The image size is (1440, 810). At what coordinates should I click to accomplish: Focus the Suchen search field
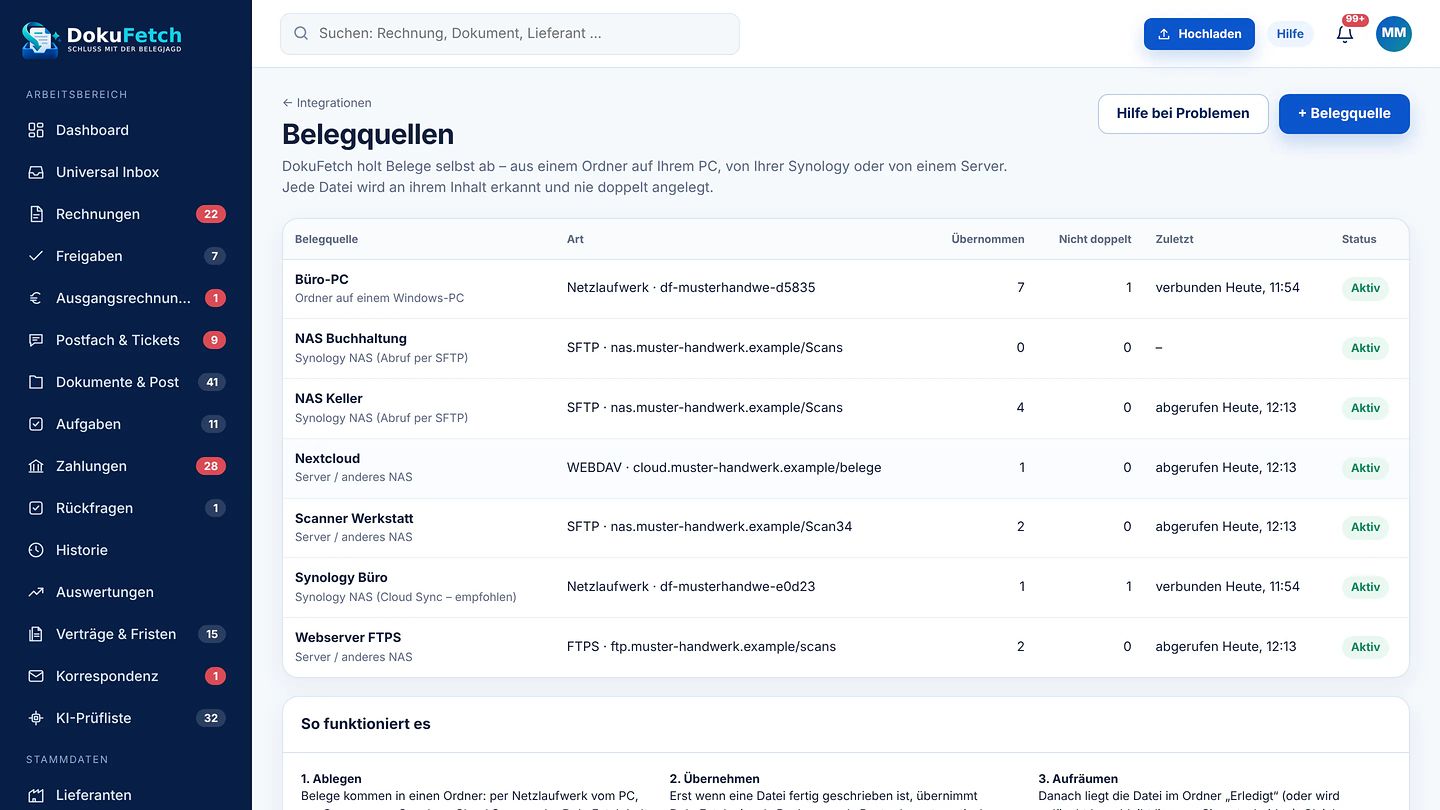(x=510, y=34)
